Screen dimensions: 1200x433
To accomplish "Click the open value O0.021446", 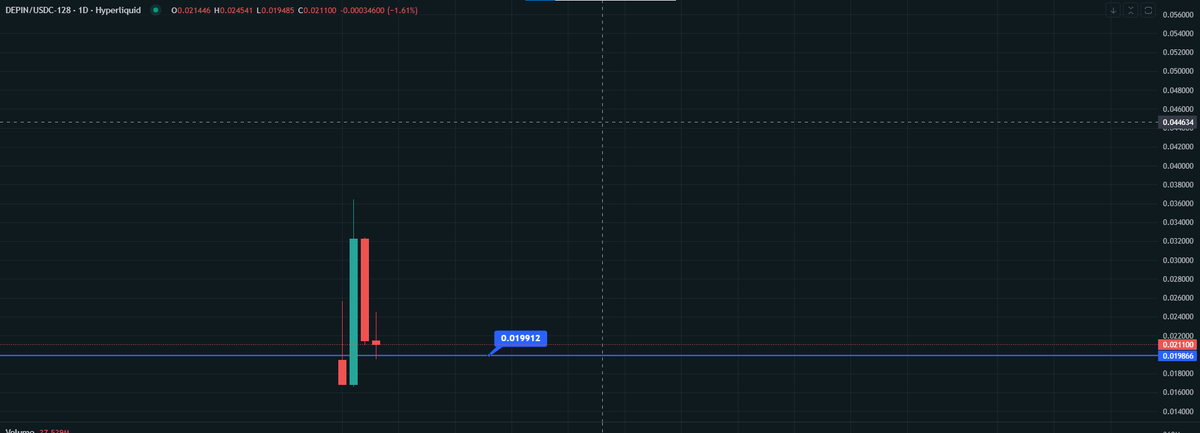I will pyautogui.click(x=190, y=10).
